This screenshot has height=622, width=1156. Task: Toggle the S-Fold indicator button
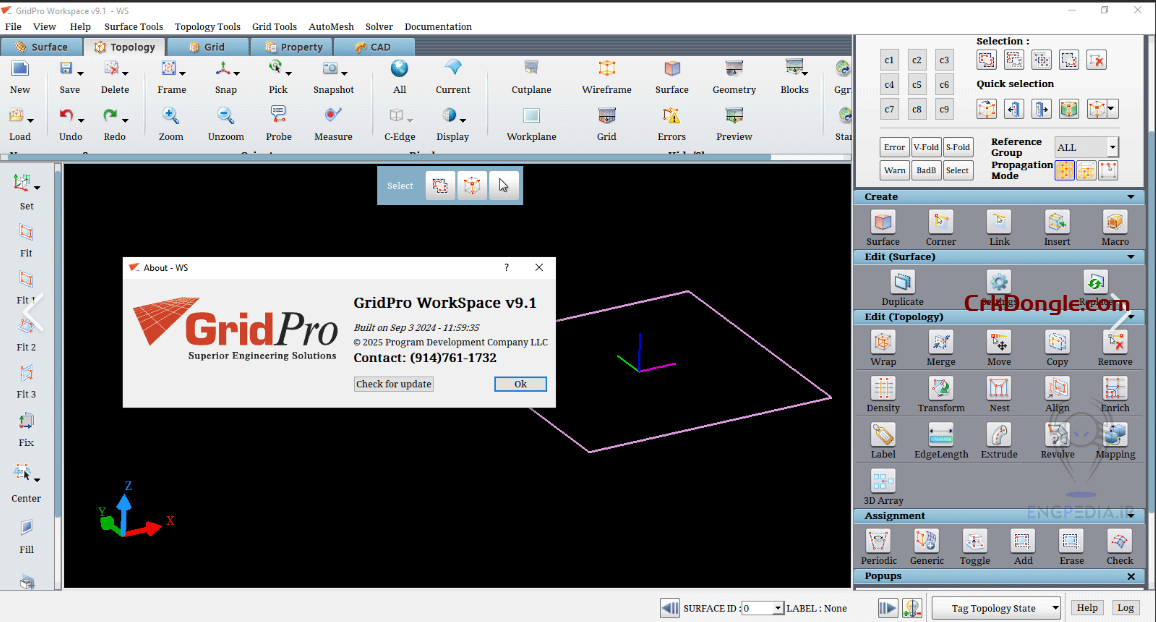click(x=958, y=145)
